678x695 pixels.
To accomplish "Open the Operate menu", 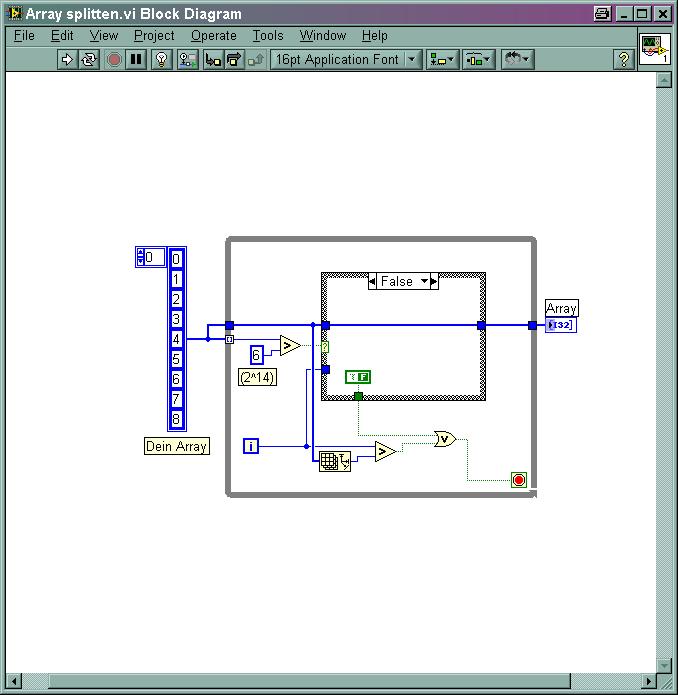I will pos(214,35).
